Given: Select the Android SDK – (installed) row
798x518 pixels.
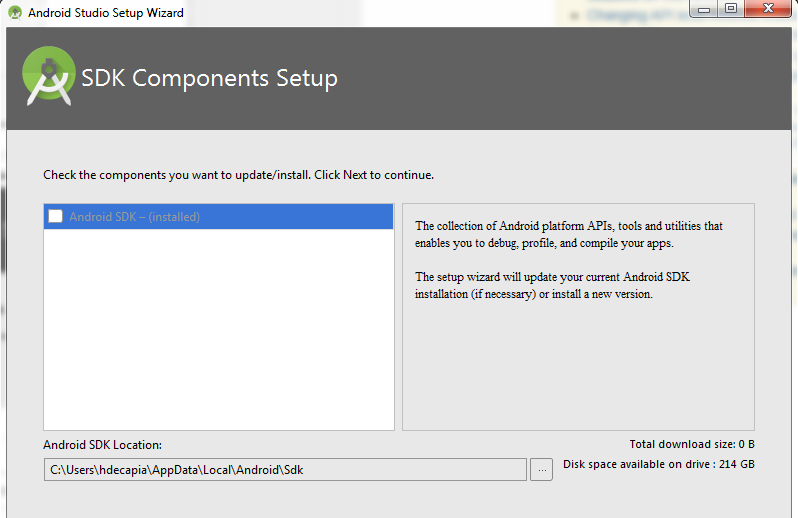Looking at the screenshot, I should point(218,217).
